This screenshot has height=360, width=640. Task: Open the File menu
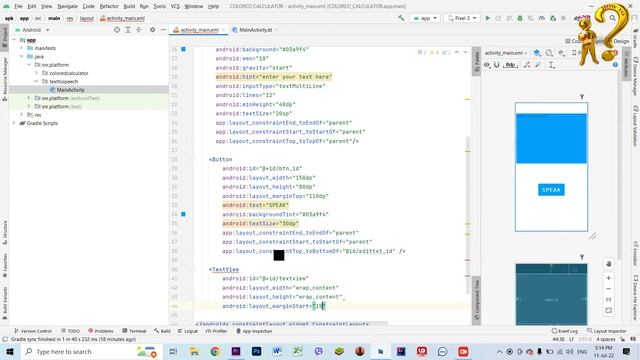point(18,6)
